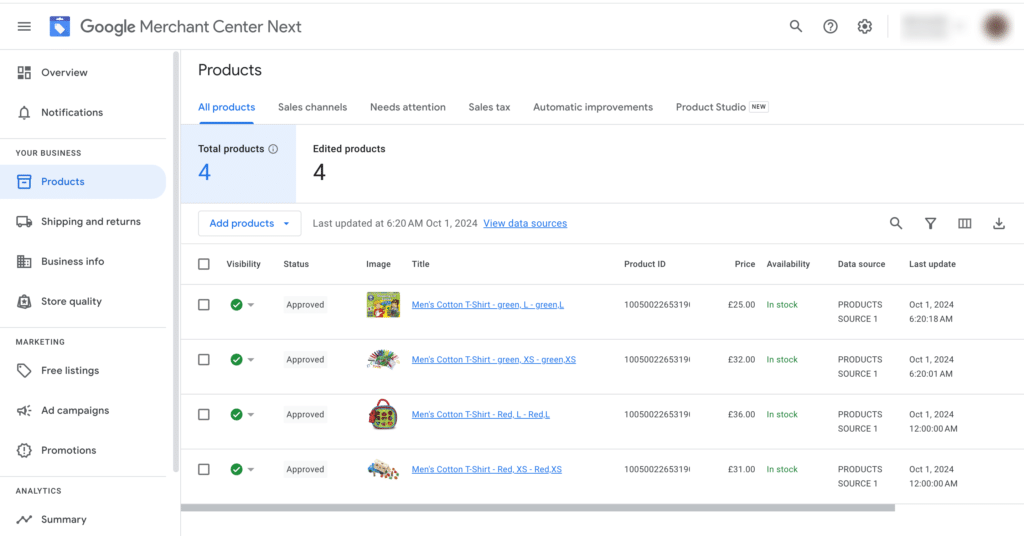Switch to Sales channels tab
This screenshot has height=536, width=1024.
click(312, 107)
